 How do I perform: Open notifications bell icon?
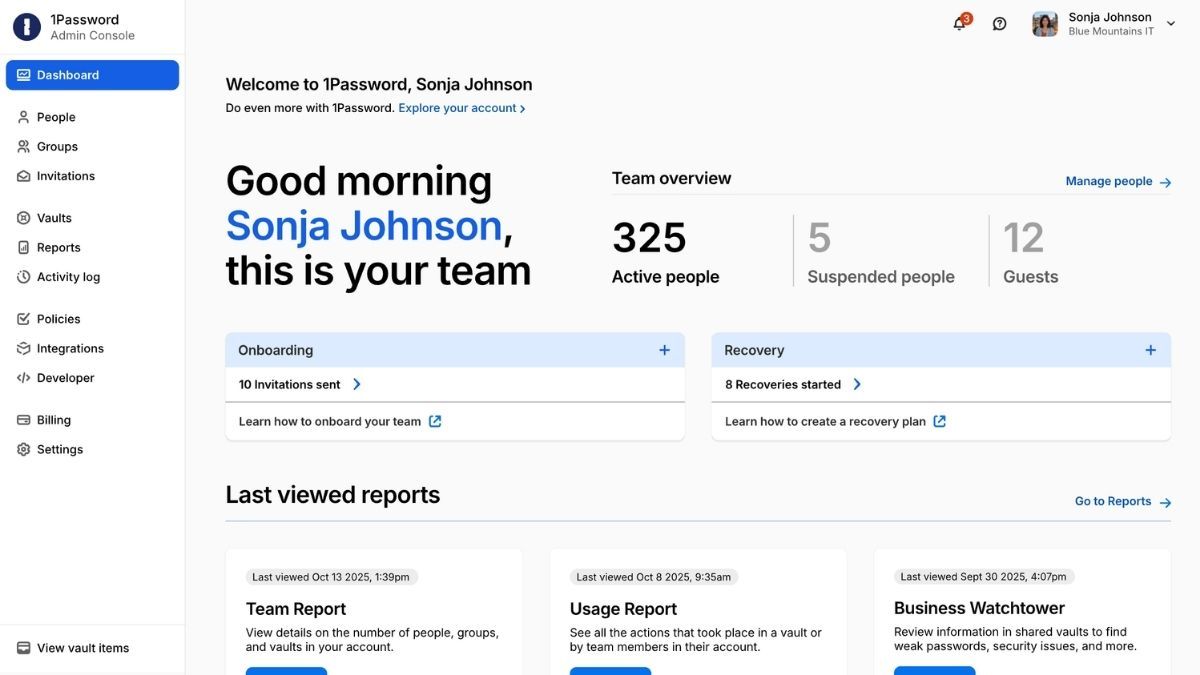(960, 23)
